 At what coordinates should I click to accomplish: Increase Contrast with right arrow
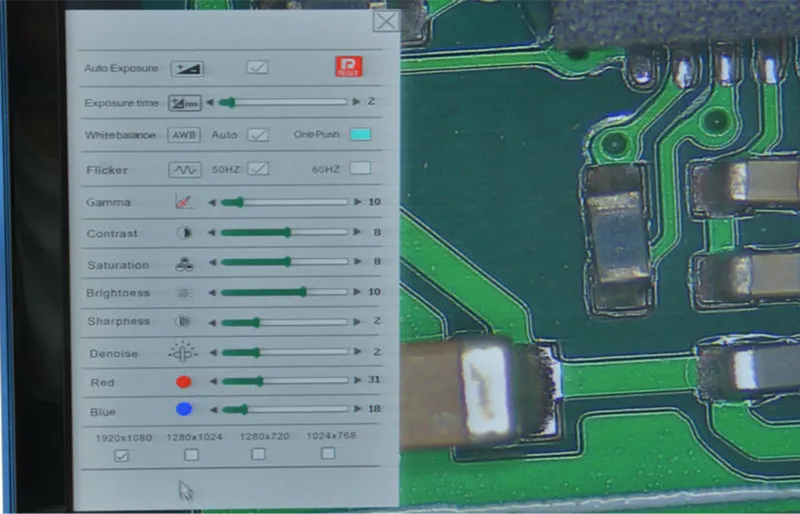[357, 232]
